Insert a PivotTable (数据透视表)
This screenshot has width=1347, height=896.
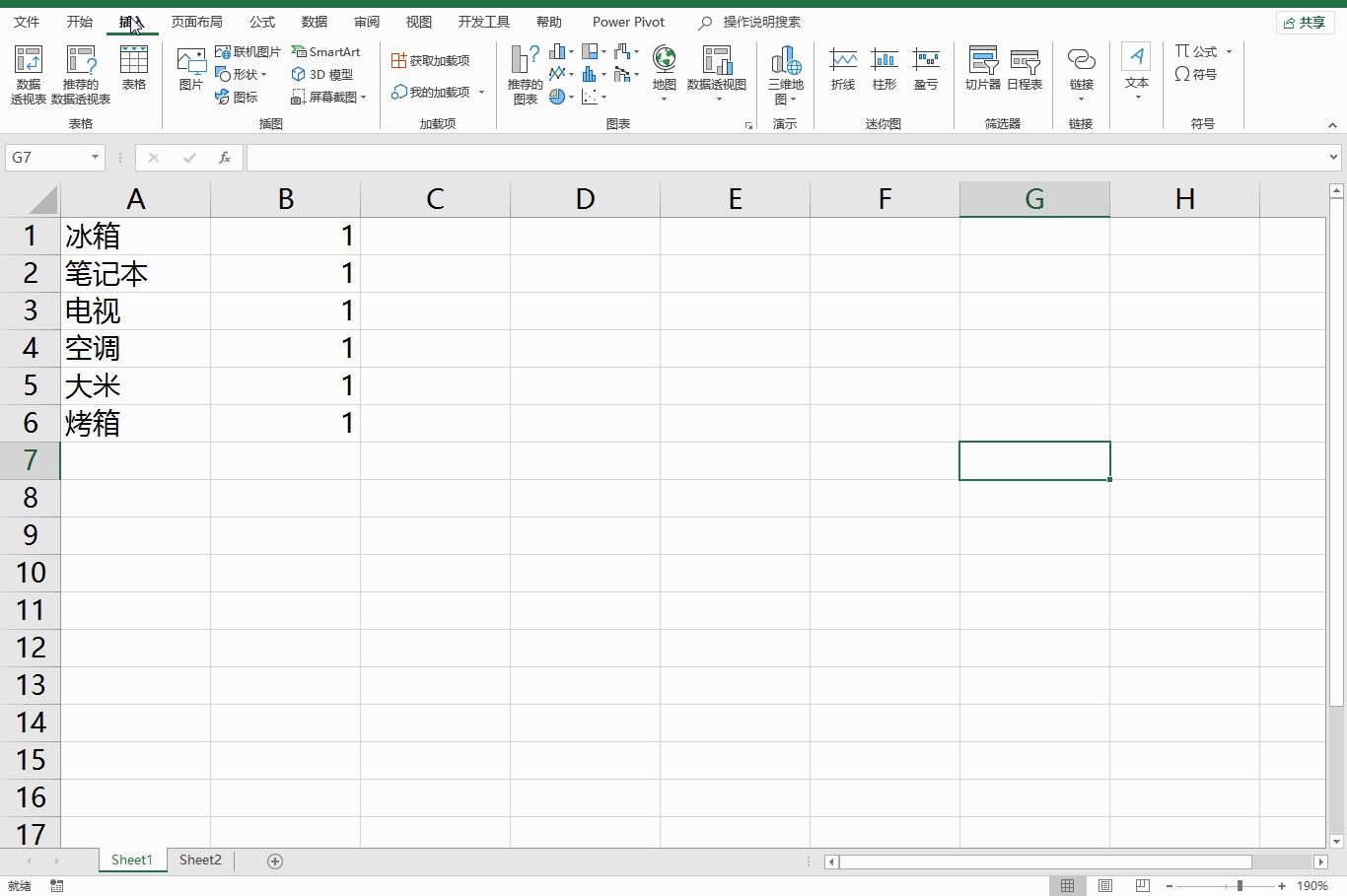(x=29, y=74)
